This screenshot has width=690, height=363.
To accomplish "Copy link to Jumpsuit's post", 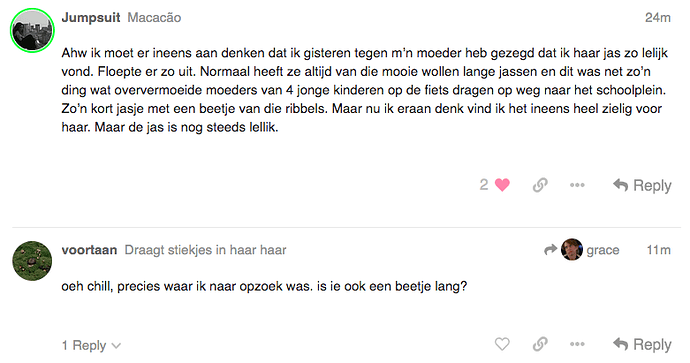I will coord(540,185).
